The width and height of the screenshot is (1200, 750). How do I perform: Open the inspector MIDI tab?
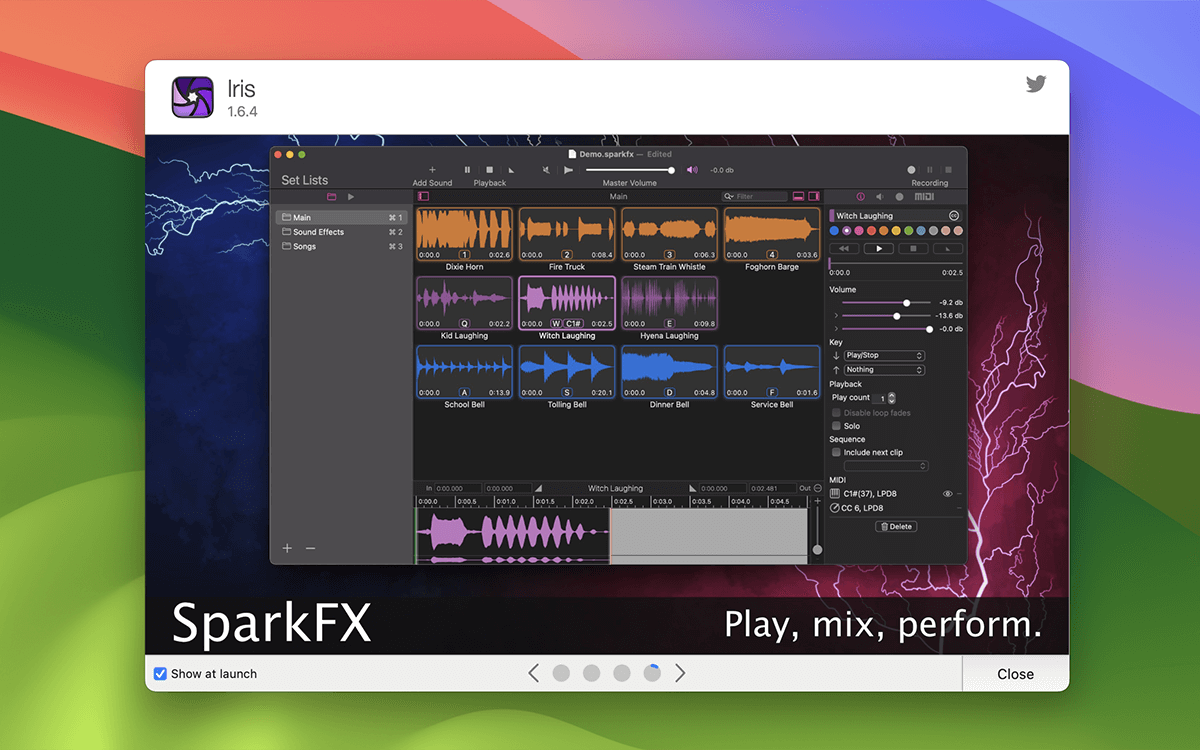coord(924,197)
